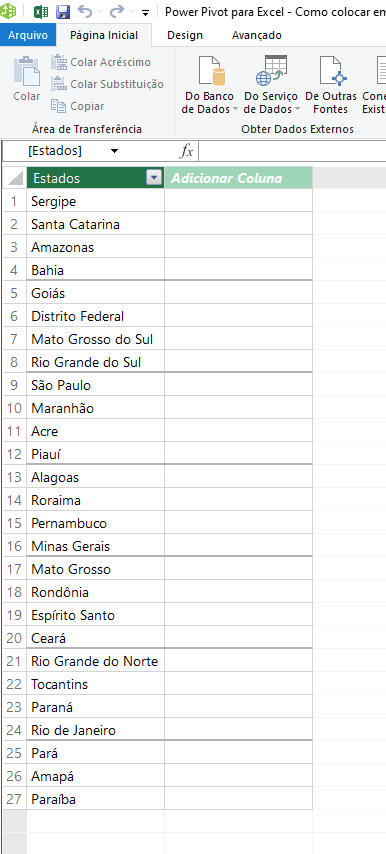
Task: Click Colar Acréscimo icon
Action: click(58, 62)
